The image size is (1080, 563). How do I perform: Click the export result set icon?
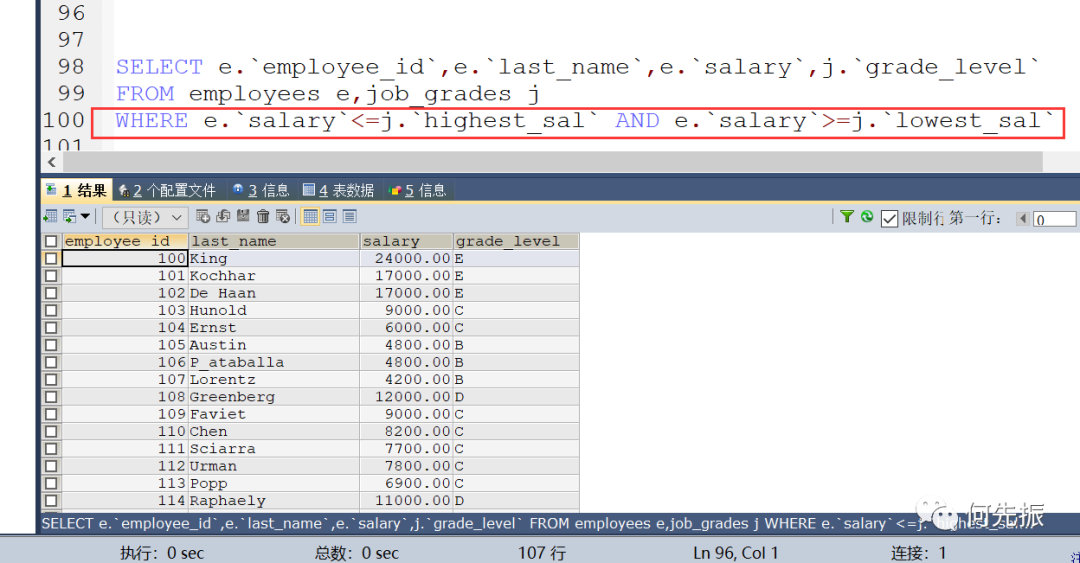(50, 217)
